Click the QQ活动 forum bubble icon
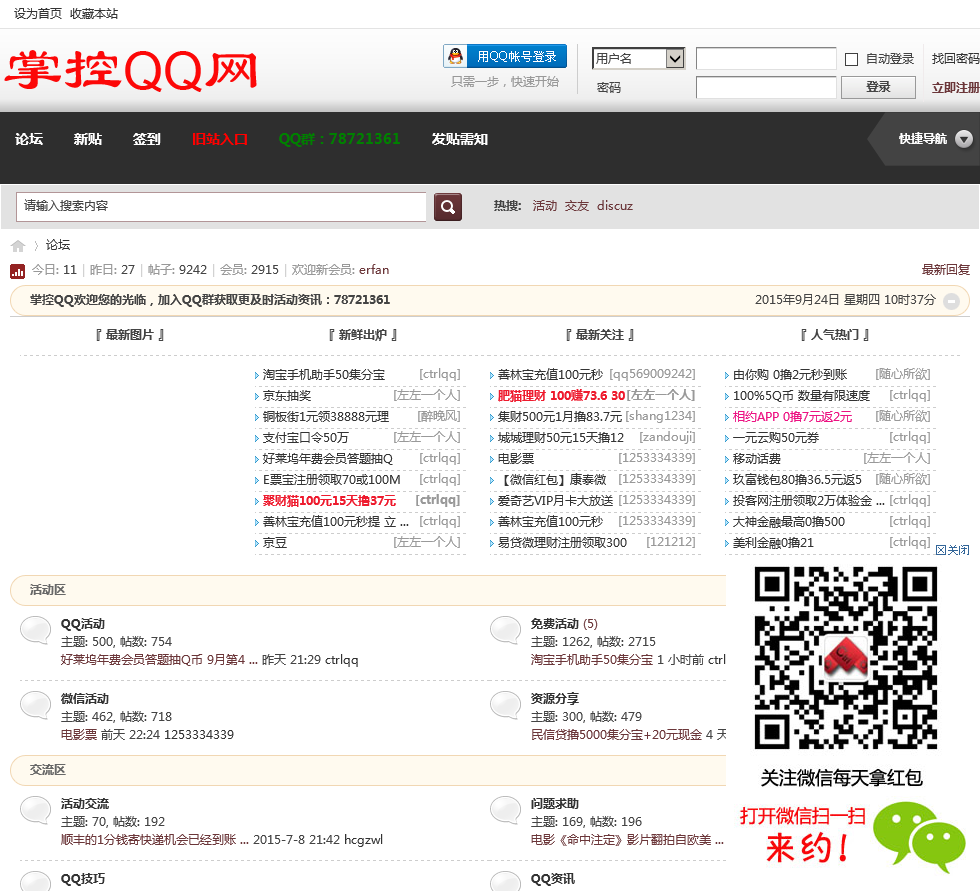Image resolution: width=980 pixels, height=891 pixels. (x=36, y=630)
